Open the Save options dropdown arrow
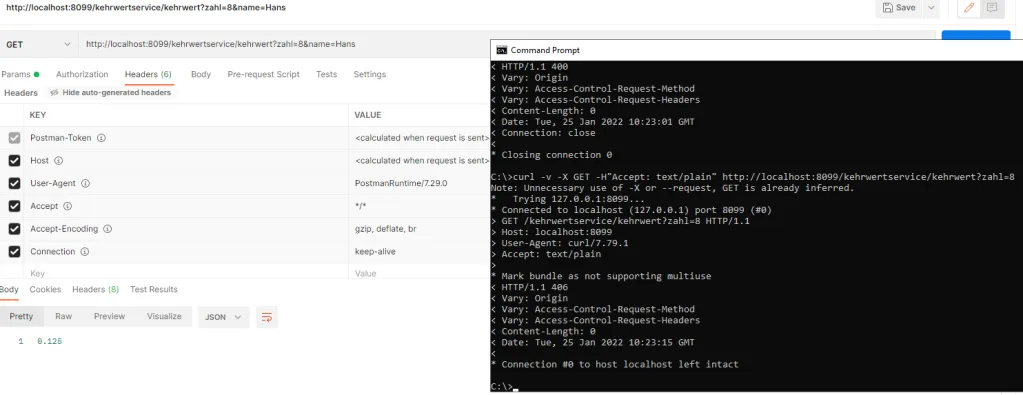The height and width of the screenshot is (395, 1023). coord(930,8)
